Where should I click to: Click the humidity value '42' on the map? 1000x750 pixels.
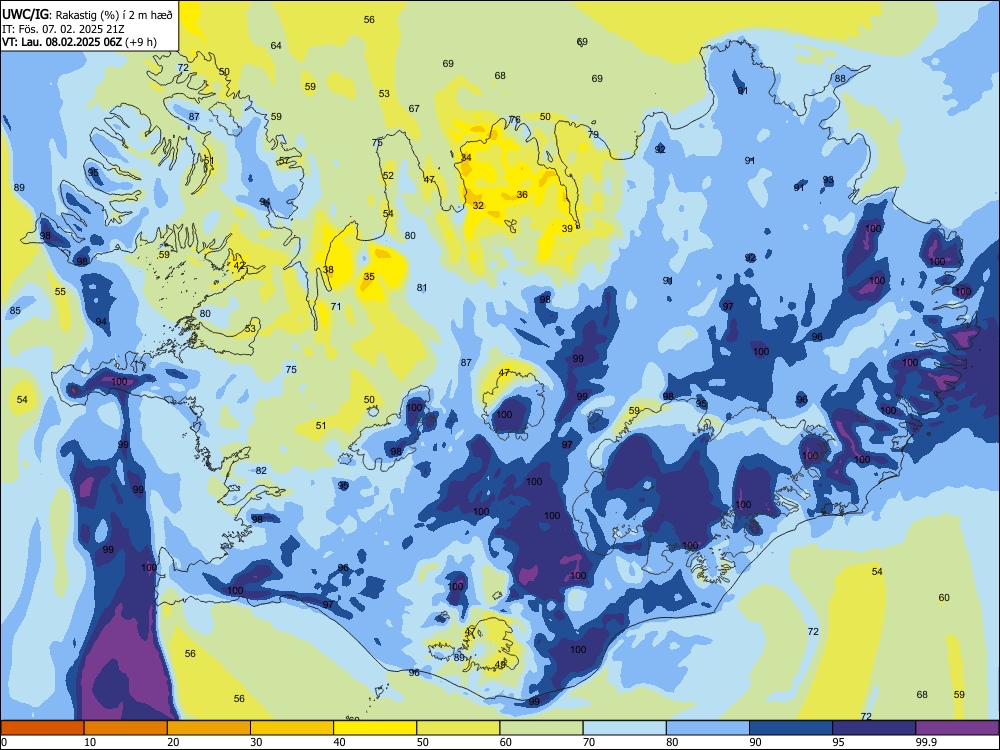pos(239,265)
